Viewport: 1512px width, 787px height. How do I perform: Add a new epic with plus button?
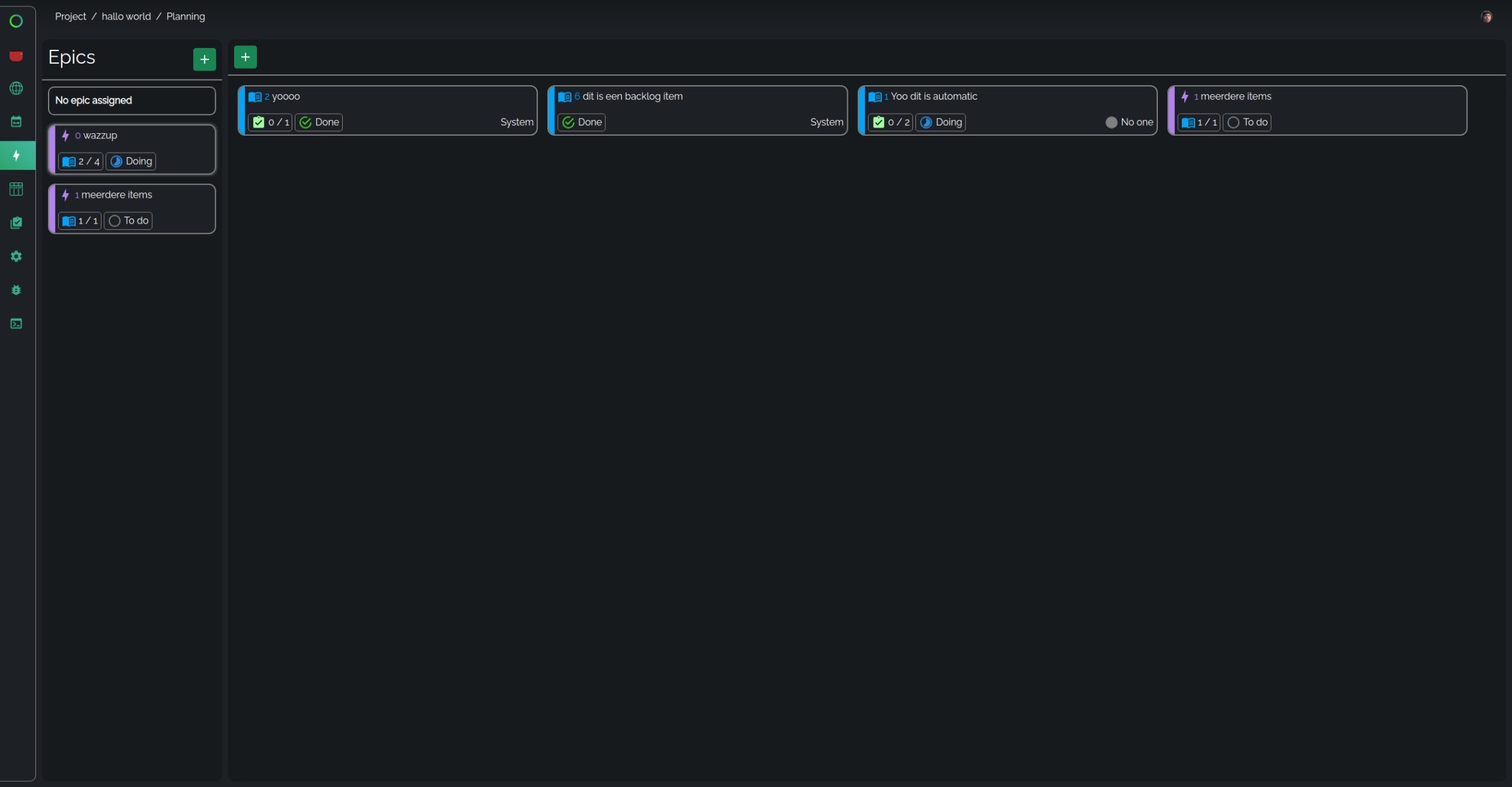click(204, 59)
